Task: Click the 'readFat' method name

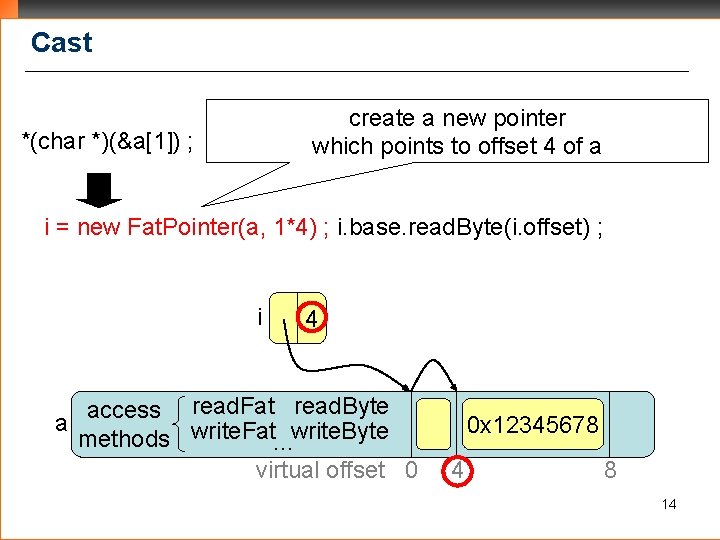Action: click(233, 406)
